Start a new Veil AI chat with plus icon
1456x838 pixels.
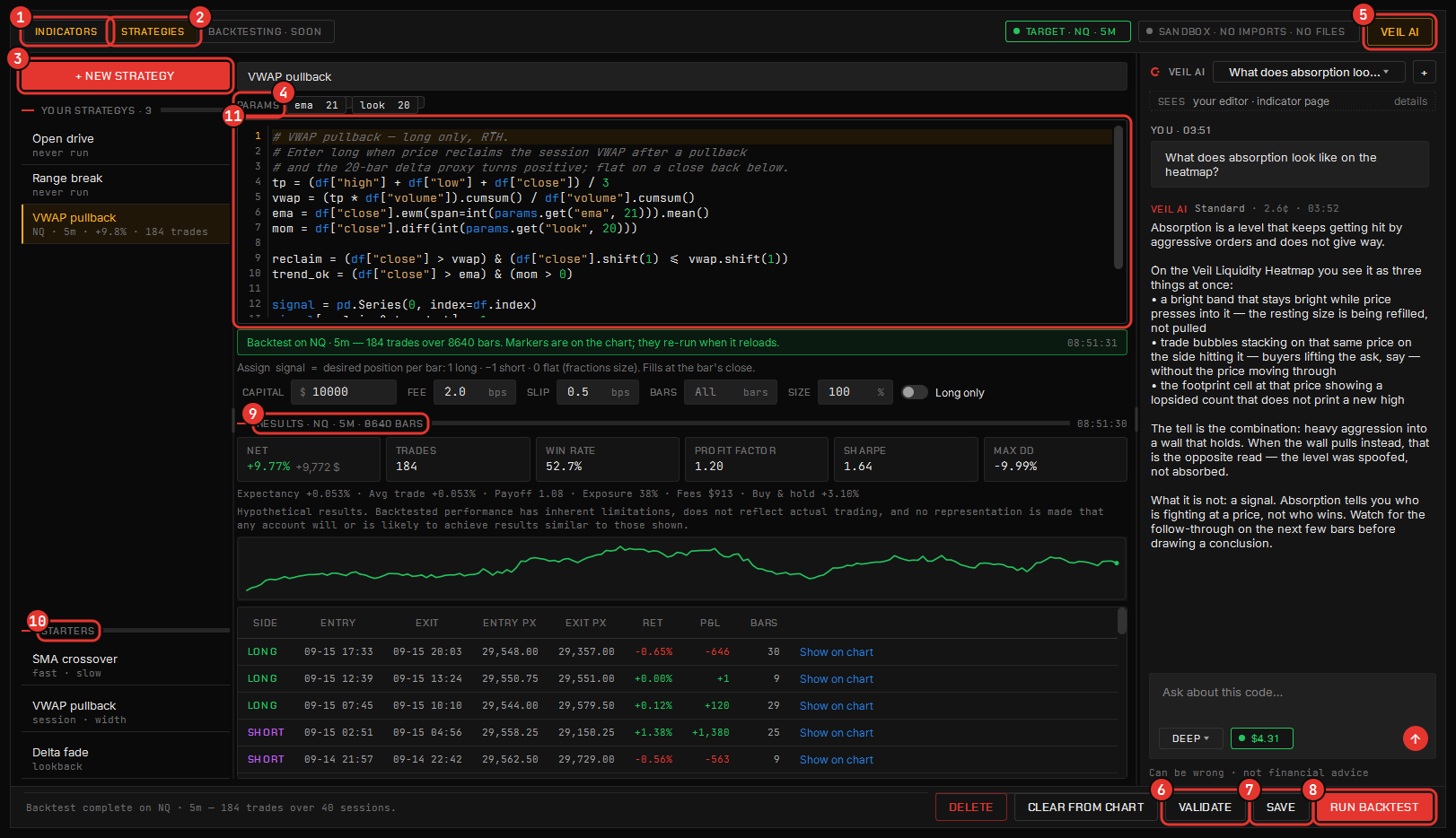point(1424,73)
